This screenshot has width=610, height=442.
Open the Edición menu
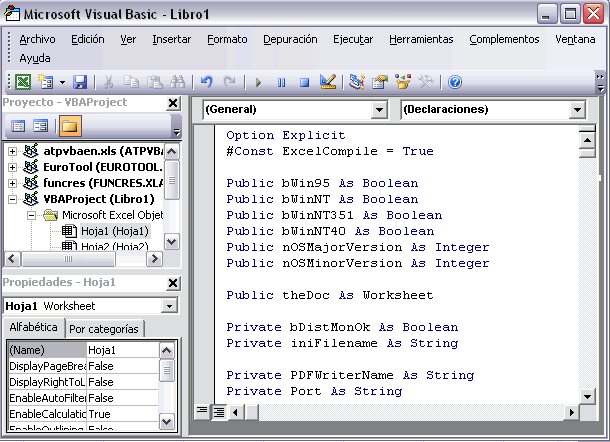pyautogui.click(x=88, y=39)
